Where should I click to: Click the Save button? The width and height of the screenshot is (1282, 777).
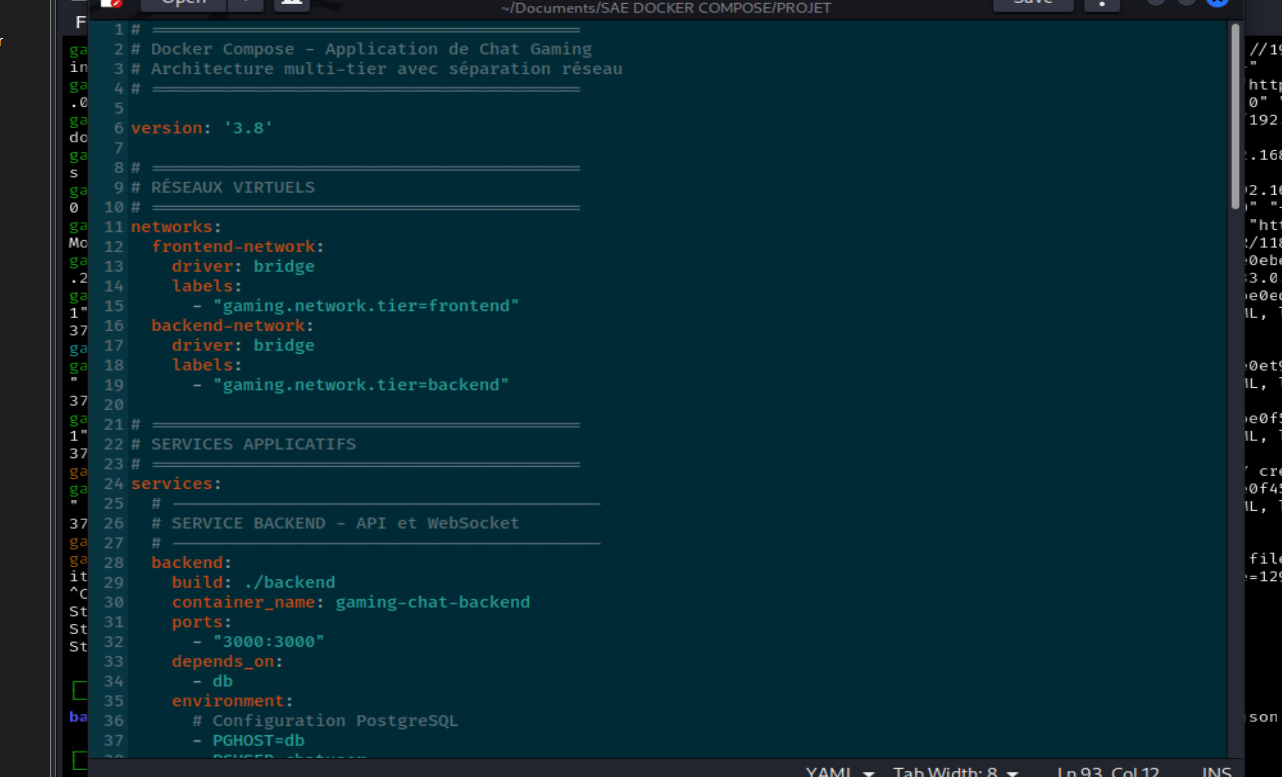coord(1033,3)
